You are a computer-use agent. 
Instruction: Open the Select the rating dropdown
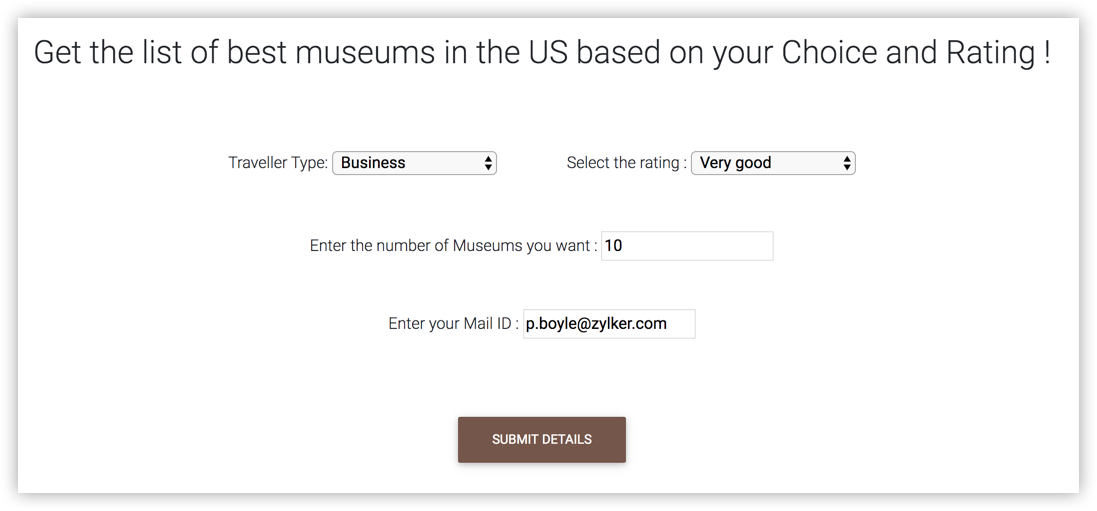772,163
